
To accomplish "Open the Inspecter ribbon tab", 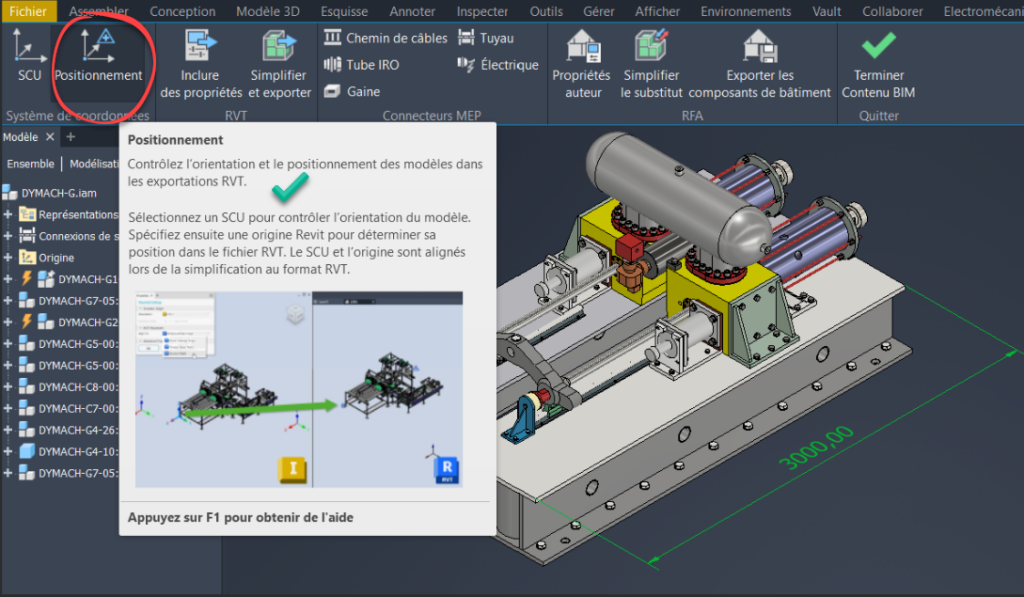I will pyautogui.click(x=482, y=11).
